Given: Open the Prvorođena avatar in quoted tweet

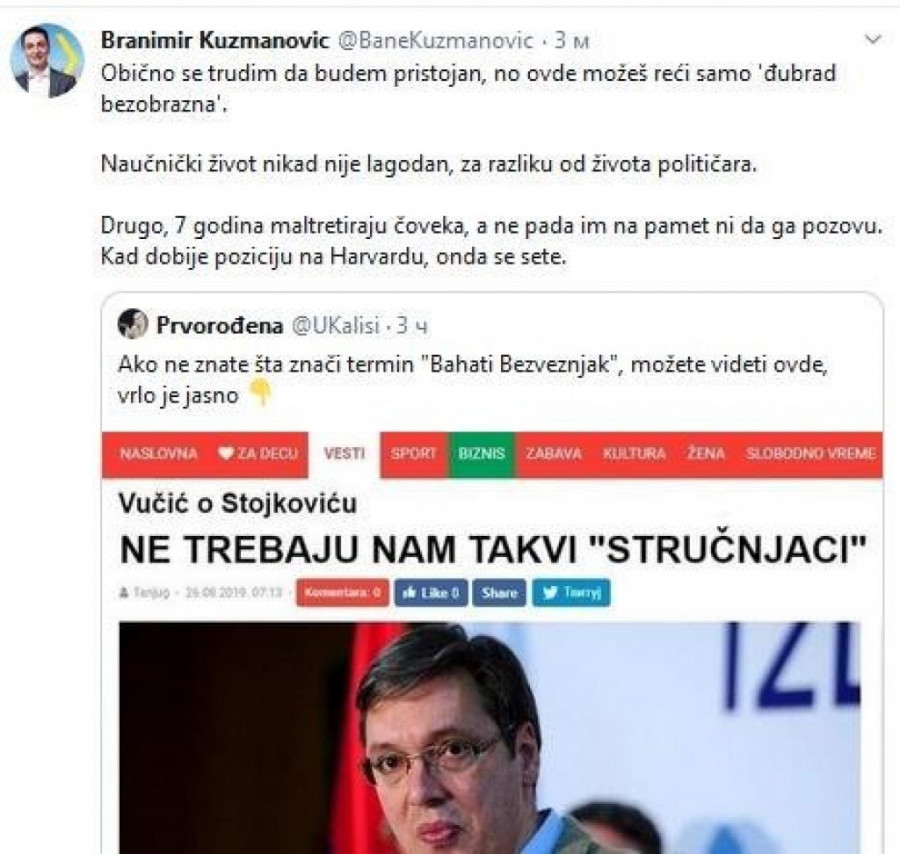Looking at the screenshot, I should click(x=133, y=324).
